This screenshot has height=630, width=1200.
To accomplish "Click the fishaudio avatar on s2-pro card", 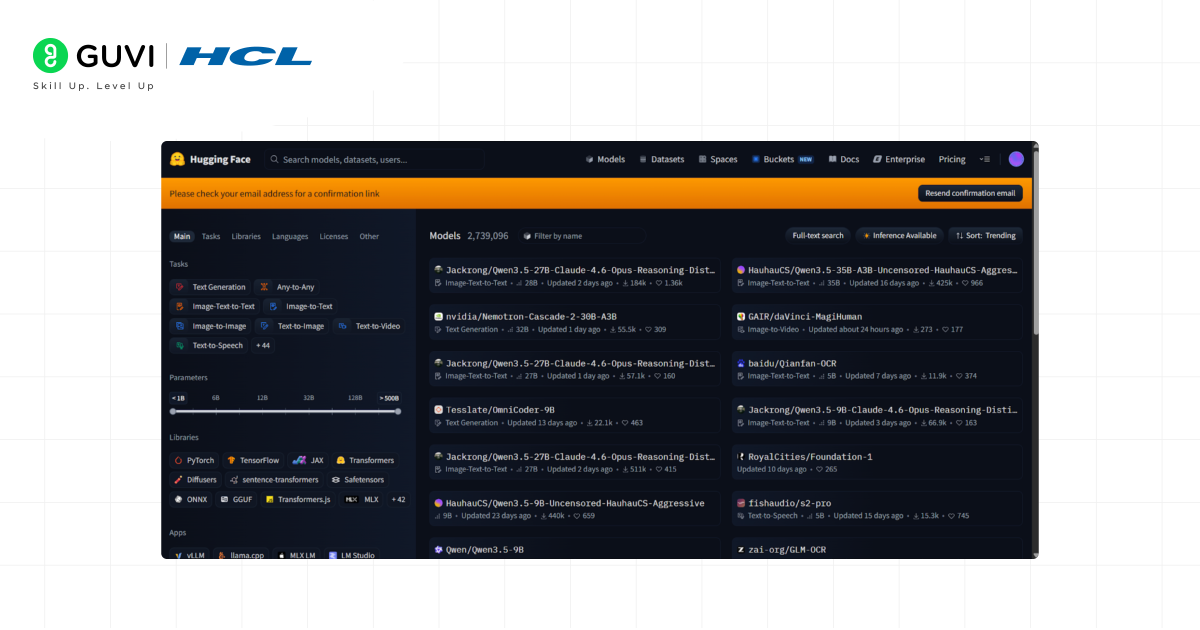I will 741,503.
